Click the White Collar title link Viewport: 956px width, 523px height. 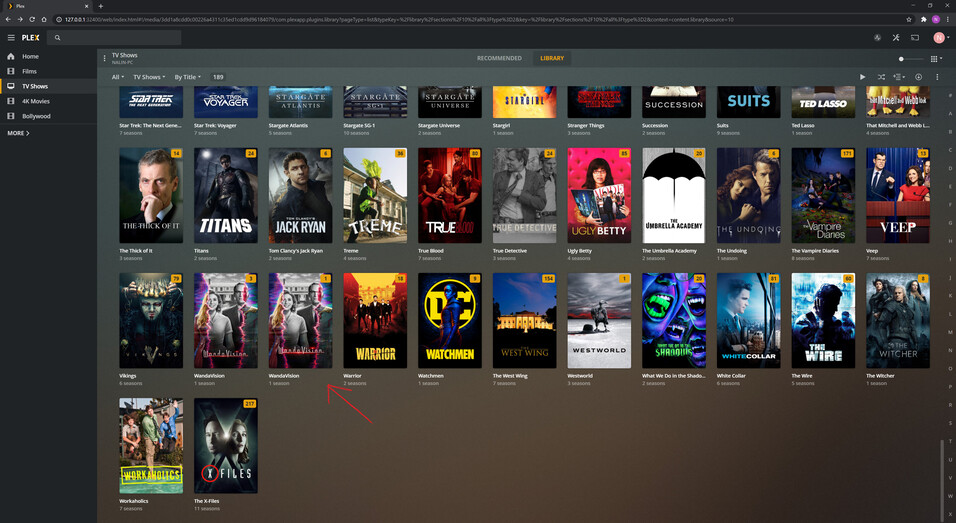pyautogui.click(x=731, y=376)
